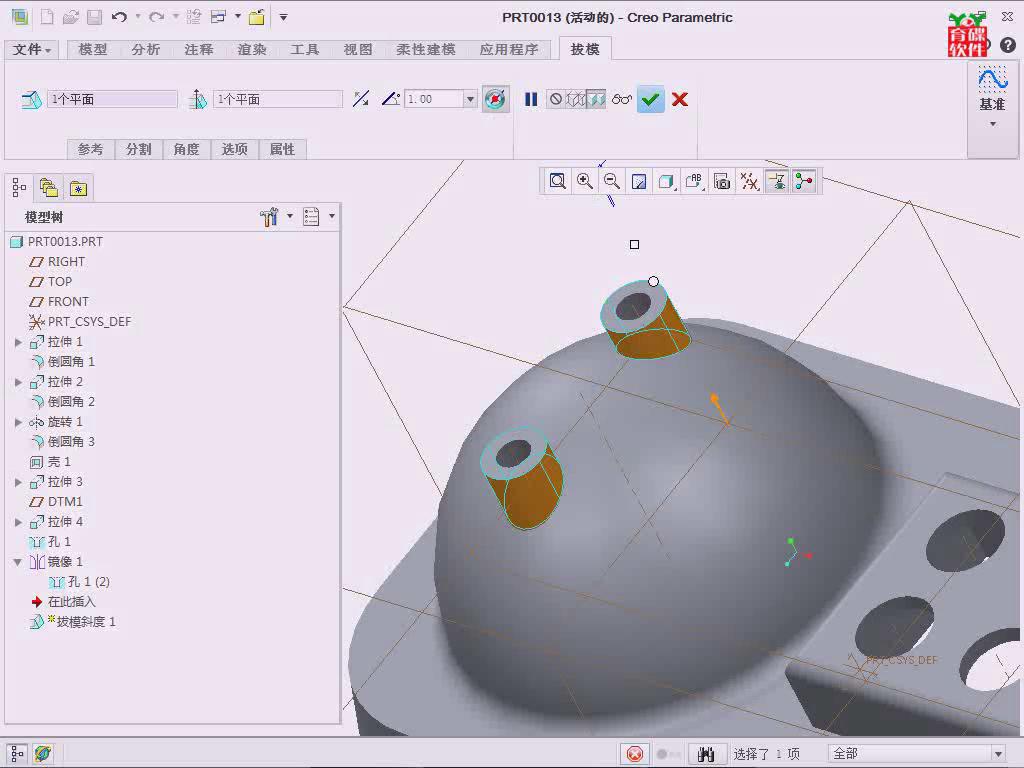
Task: Click the Open file icon
Action: (x=71, y=17)
